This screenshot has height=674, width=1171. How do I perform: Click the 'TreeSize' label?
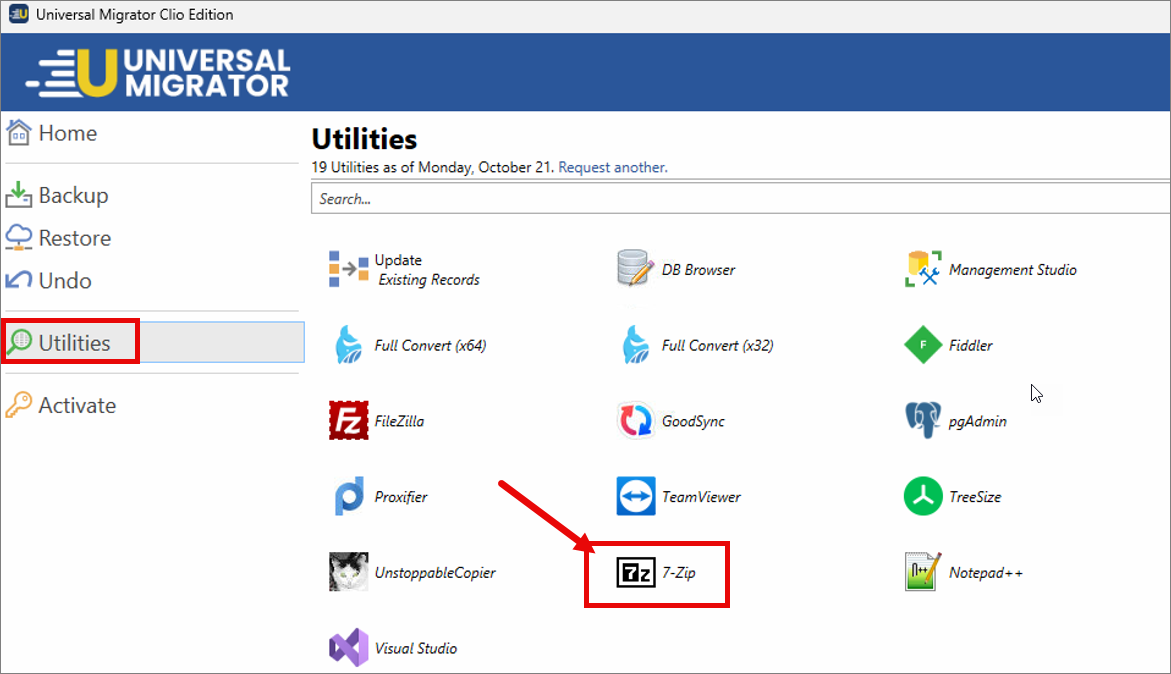(975, 496)
